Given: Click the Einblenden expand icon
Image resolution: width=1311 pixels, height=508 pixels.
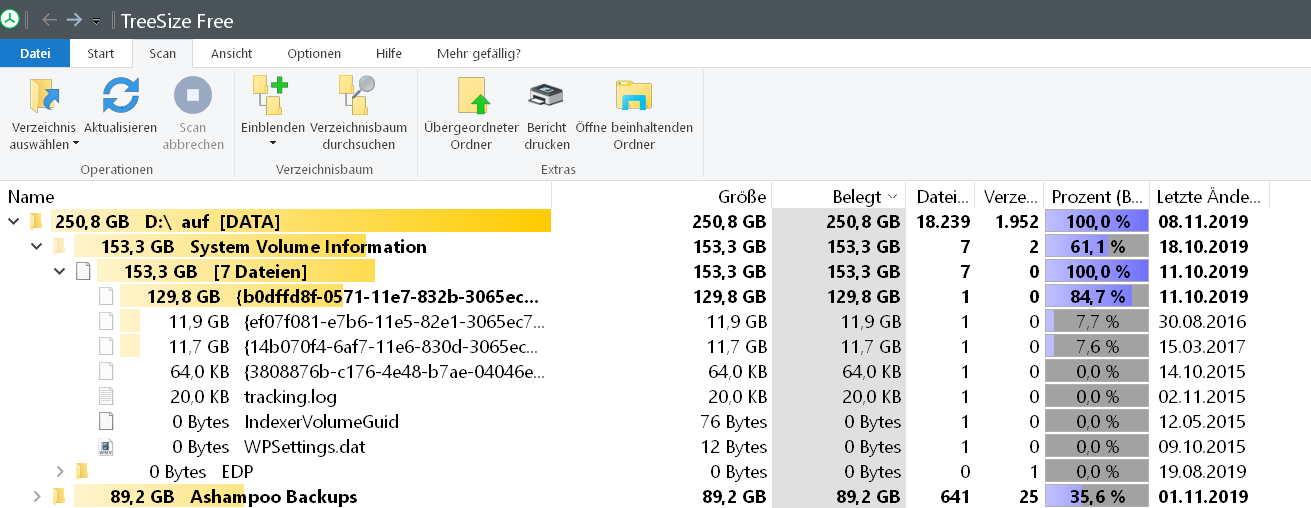Looking at the screenshot, I should point(272,97).
